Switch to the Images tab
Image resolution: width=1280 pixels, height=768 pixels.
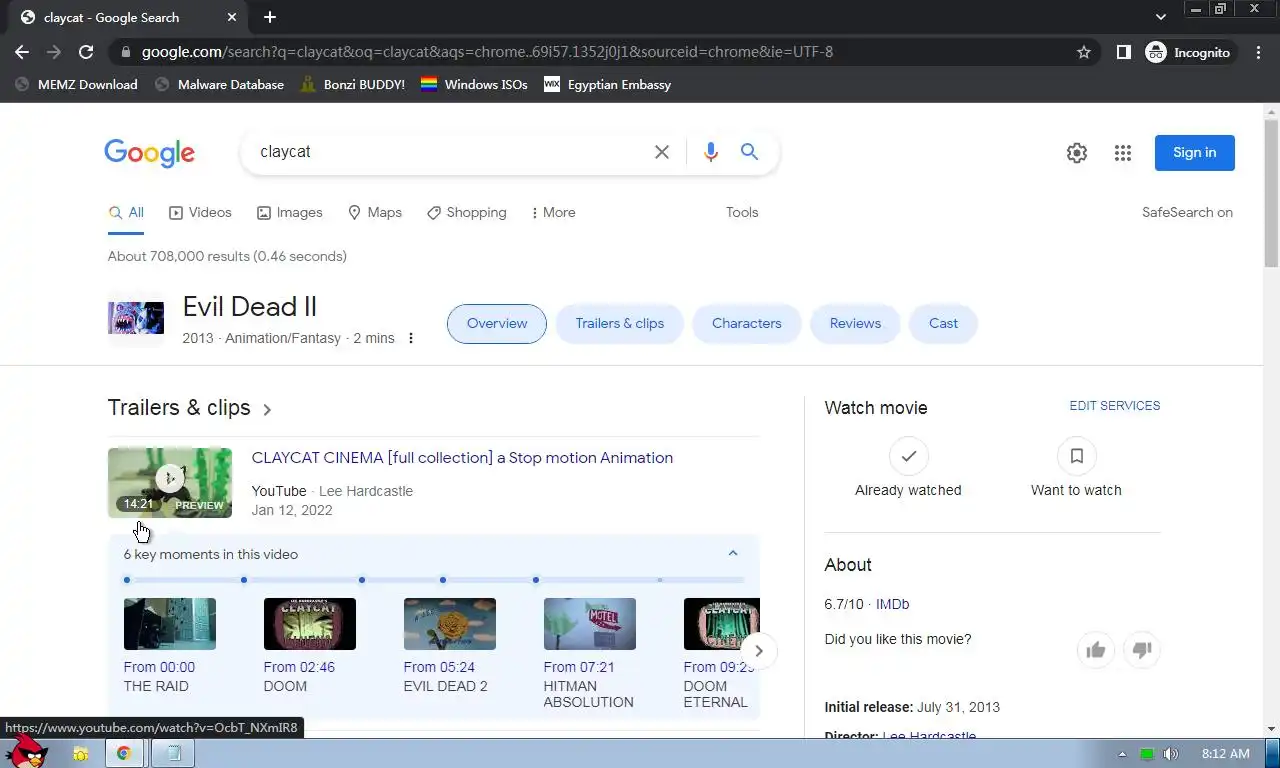pyautogui.click(x=290, y=213)
